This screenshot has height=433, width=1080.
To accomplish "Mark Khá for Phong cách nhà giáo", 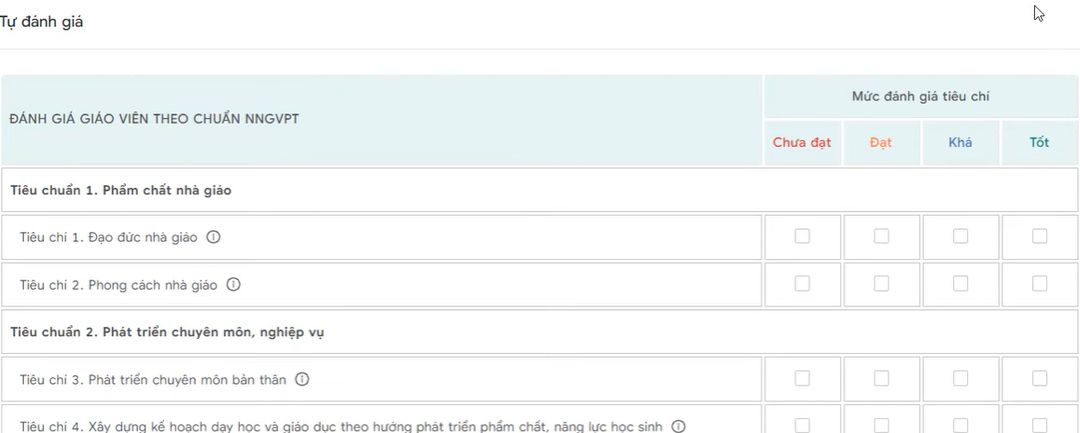I will (x=960, y=284).
